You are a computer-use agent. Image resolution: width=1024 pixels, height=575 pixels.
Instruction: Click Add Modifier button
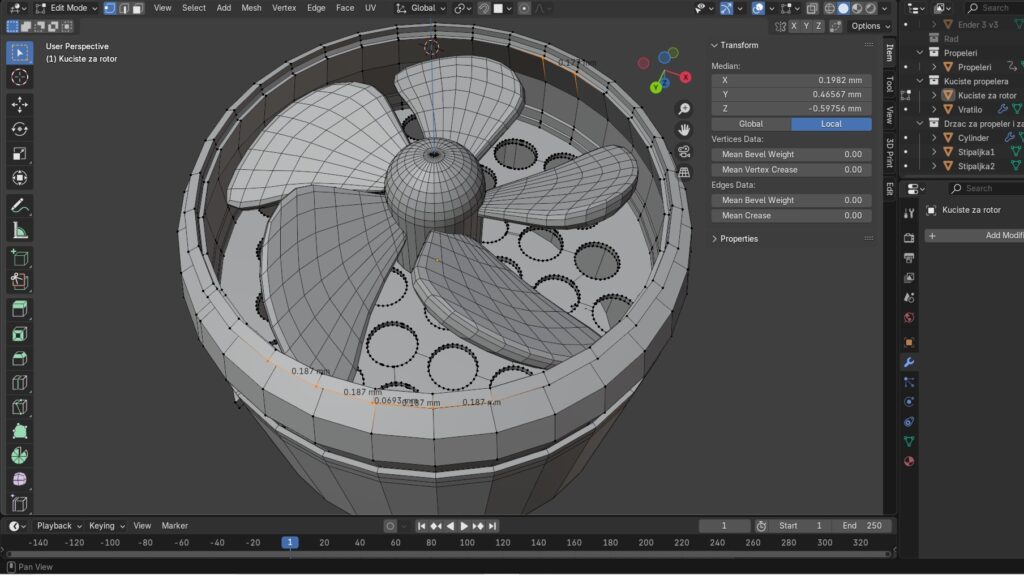974,235
